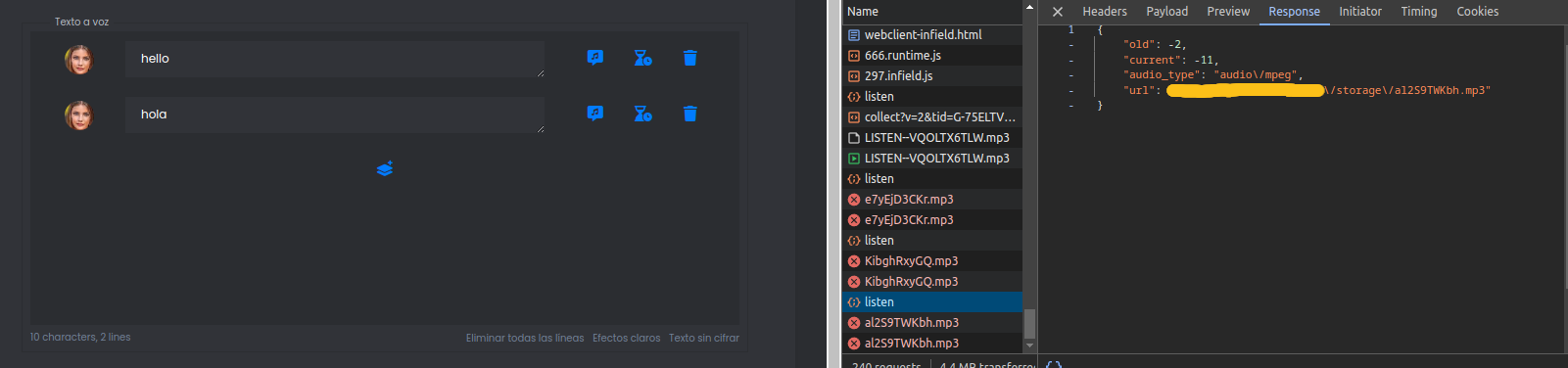Focus the 'hello' text field
Image resolution: width=1568 pixels, height=368 pixels.
pos(335,59)
